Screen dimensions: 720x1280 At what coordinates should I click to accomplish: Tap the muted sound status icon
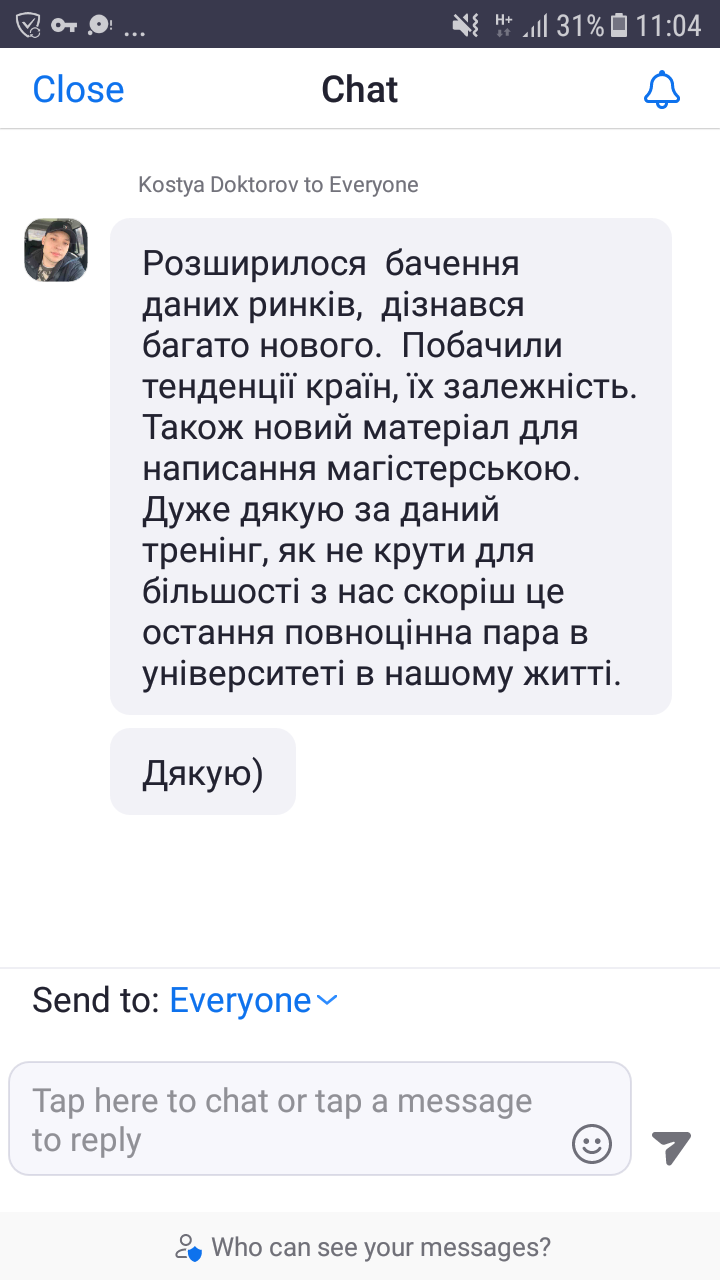pyautogui.click(x=466, y=25)
